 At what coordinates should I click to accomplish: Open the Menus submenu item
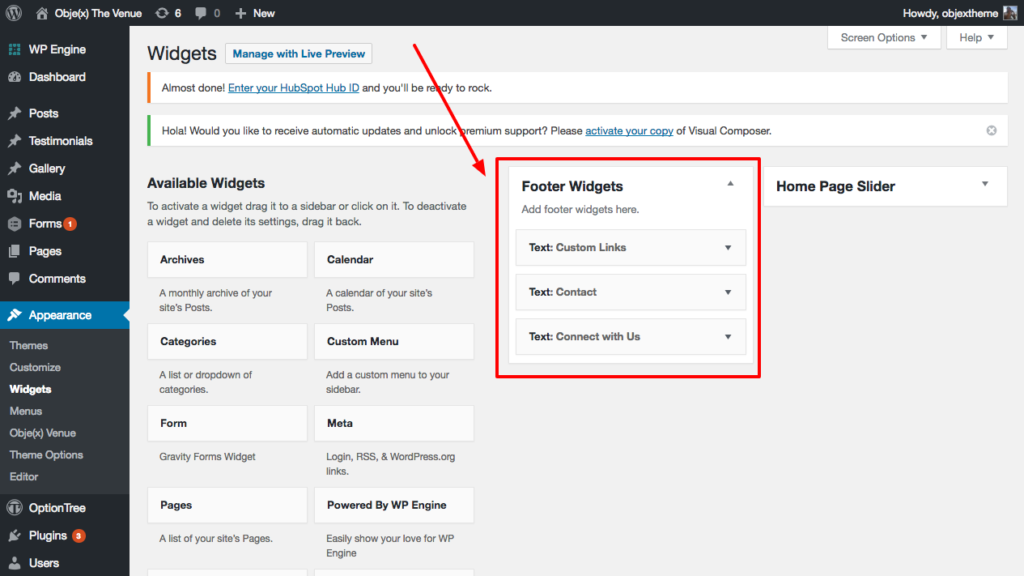26,411
